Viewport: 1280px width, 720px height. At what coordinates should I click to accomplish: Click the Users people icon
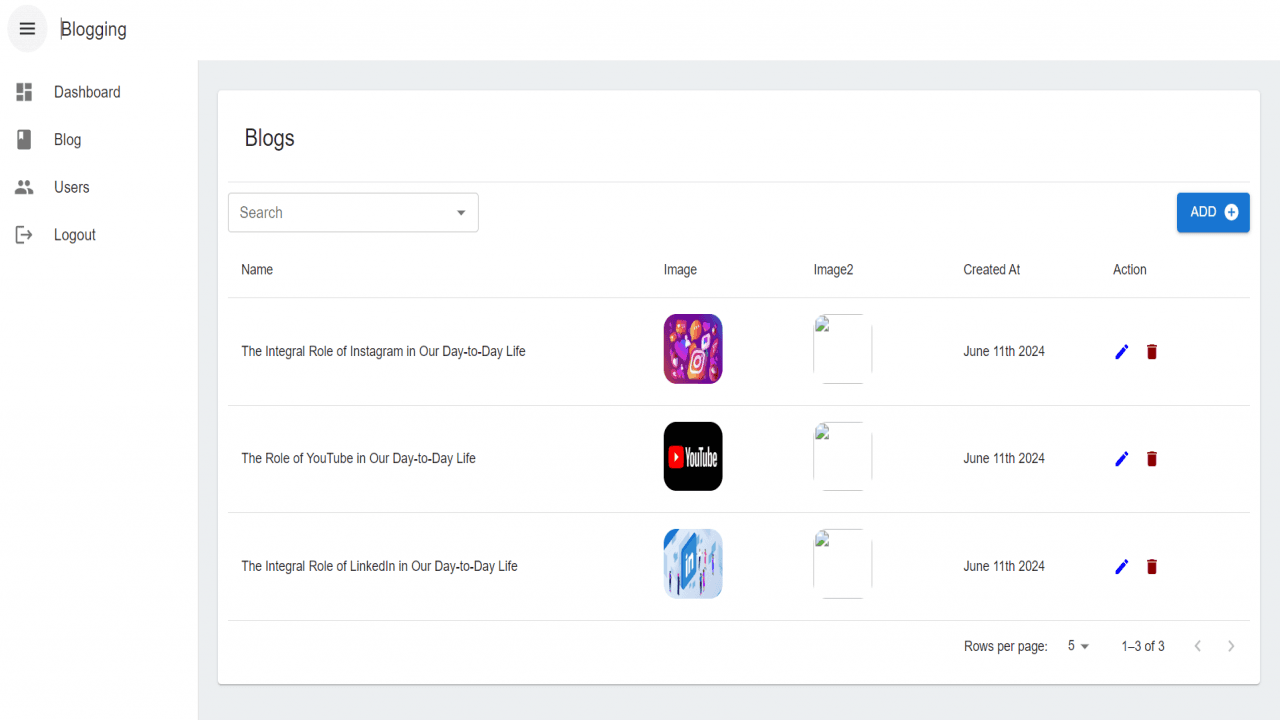pyautogui.click(x=25, y=187)
